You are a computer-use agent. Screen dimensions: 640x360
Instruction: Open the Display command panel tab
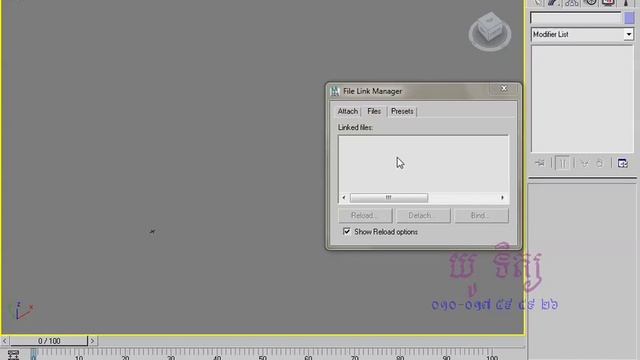pos(608,3)
